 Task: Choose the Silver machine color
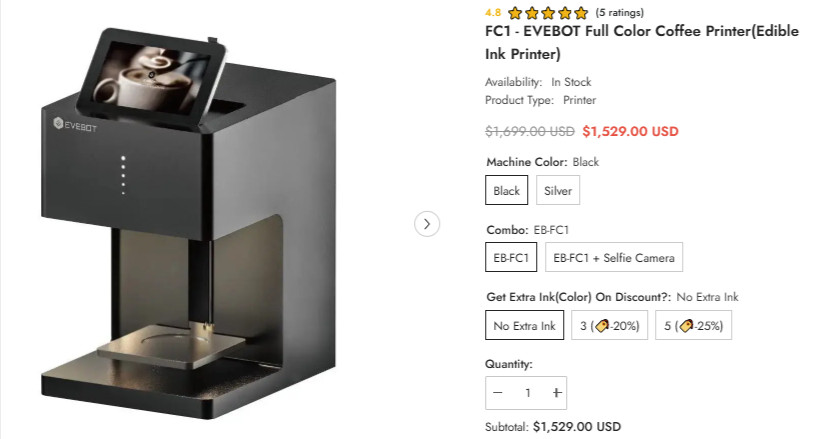coord(558,190)
